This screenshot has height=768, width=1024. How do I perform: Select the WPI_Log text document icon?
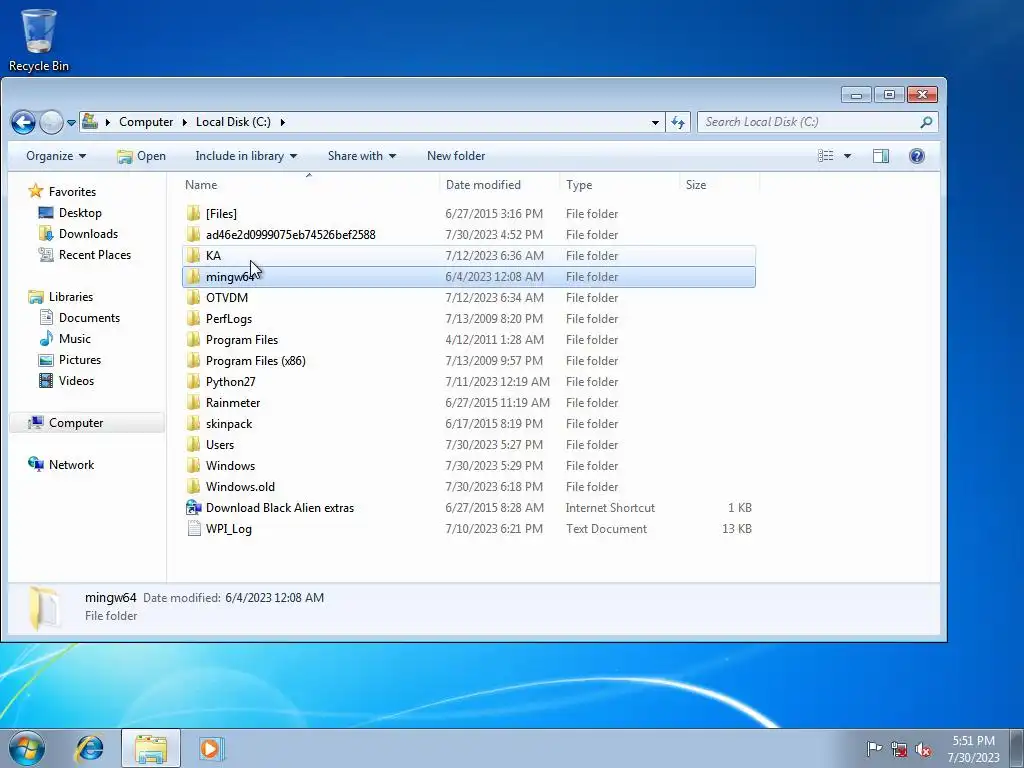193,529
